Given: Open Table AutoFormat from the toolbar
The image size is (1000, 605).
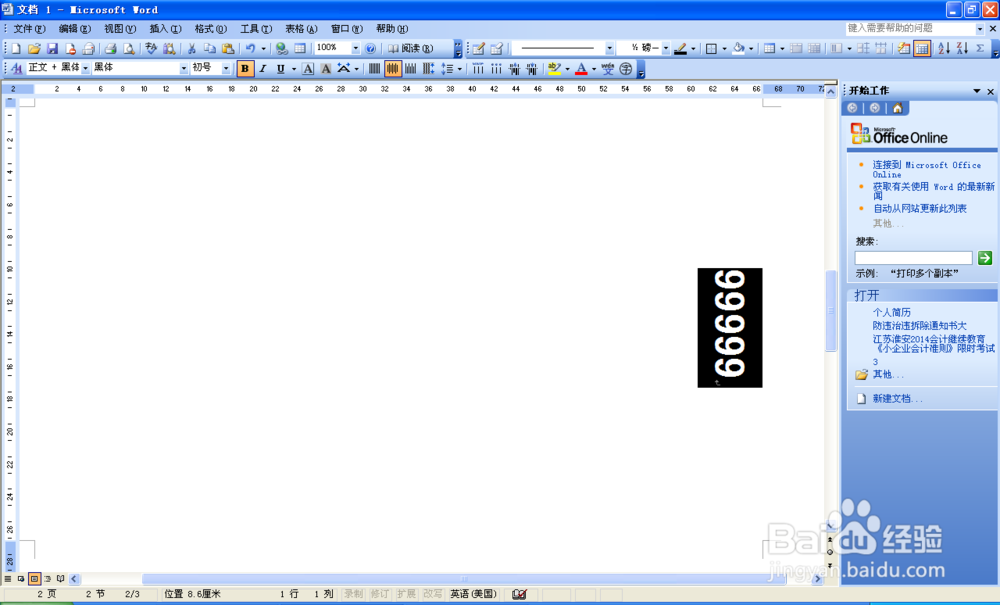Looking at the screenshot, I should point(904,48).
